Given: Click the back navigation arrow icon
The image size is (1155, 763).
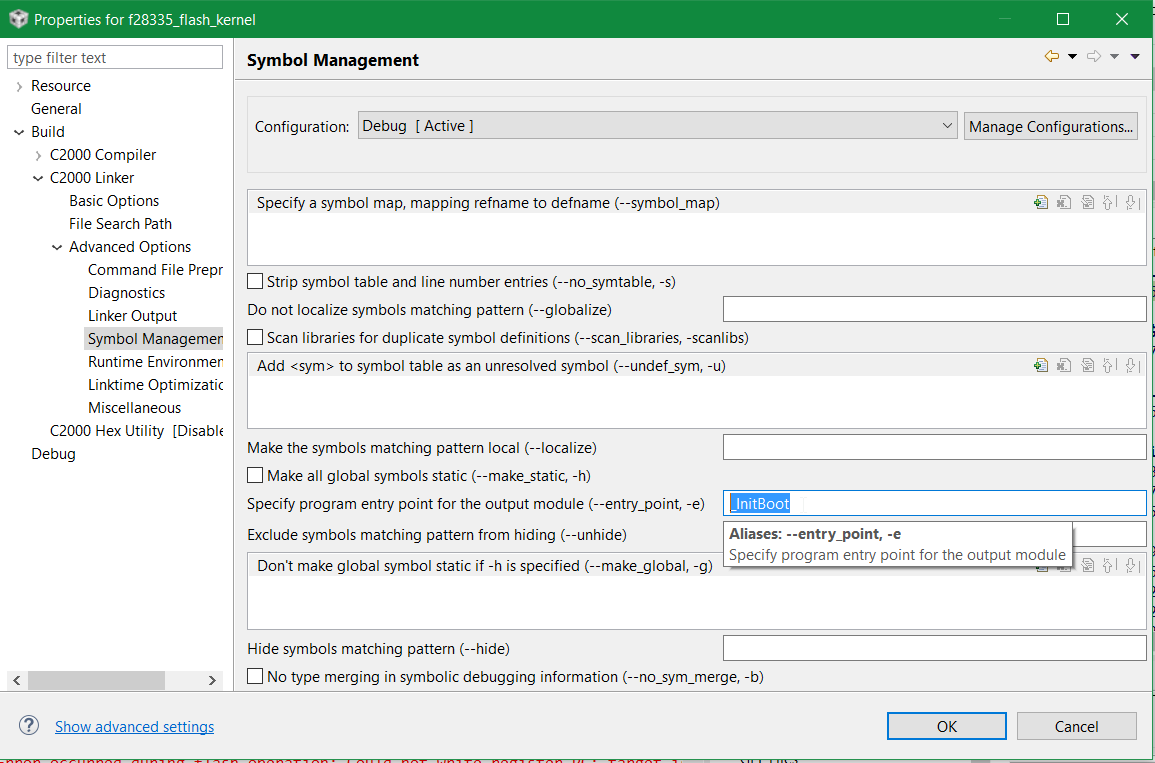Looking at the screenshot, I should click(x=1052, y=57).
